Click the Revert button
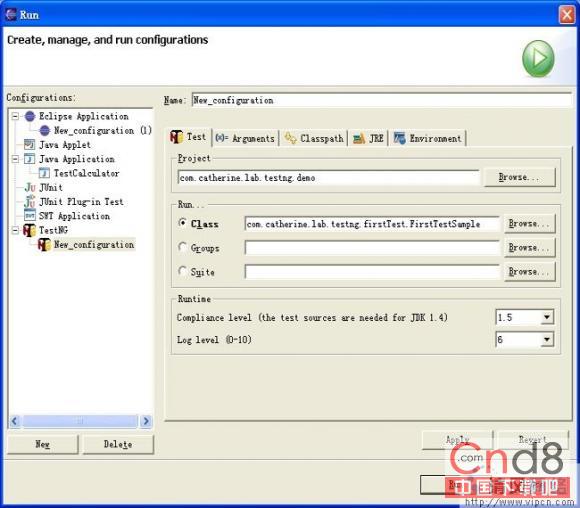 coord(533,440)
